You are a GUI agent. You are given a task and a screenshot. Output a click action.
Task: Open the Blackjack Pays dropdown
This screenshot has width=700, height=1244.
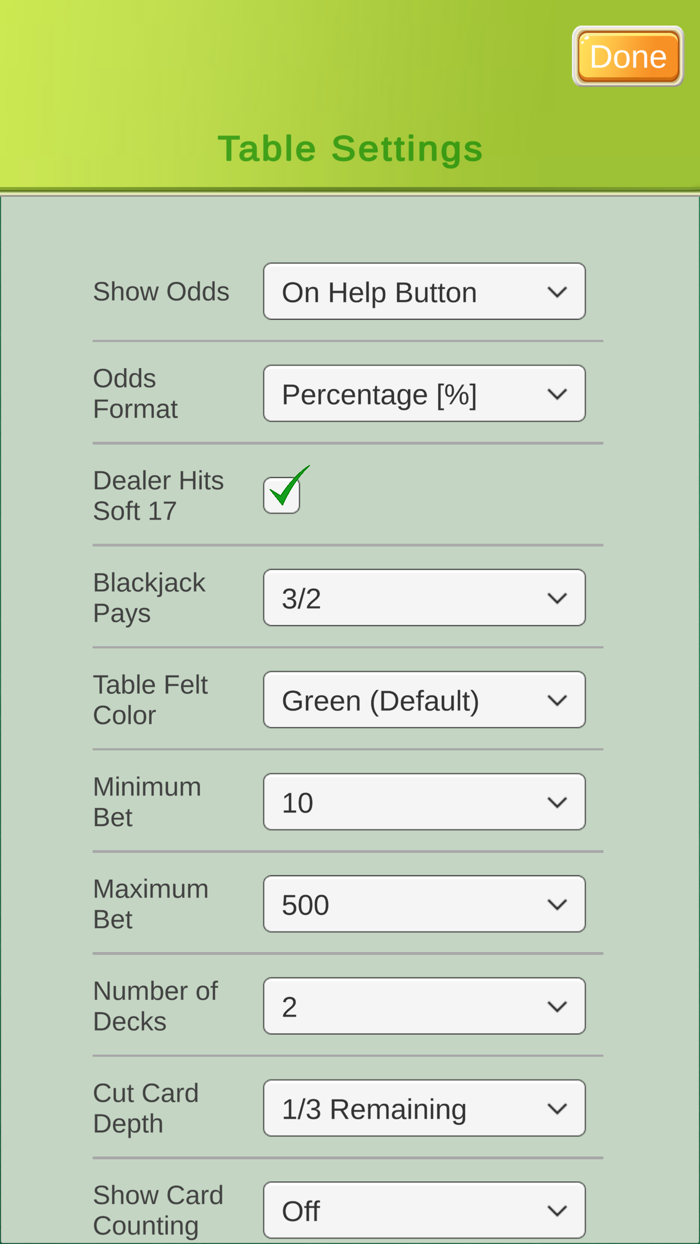(424, 597)
